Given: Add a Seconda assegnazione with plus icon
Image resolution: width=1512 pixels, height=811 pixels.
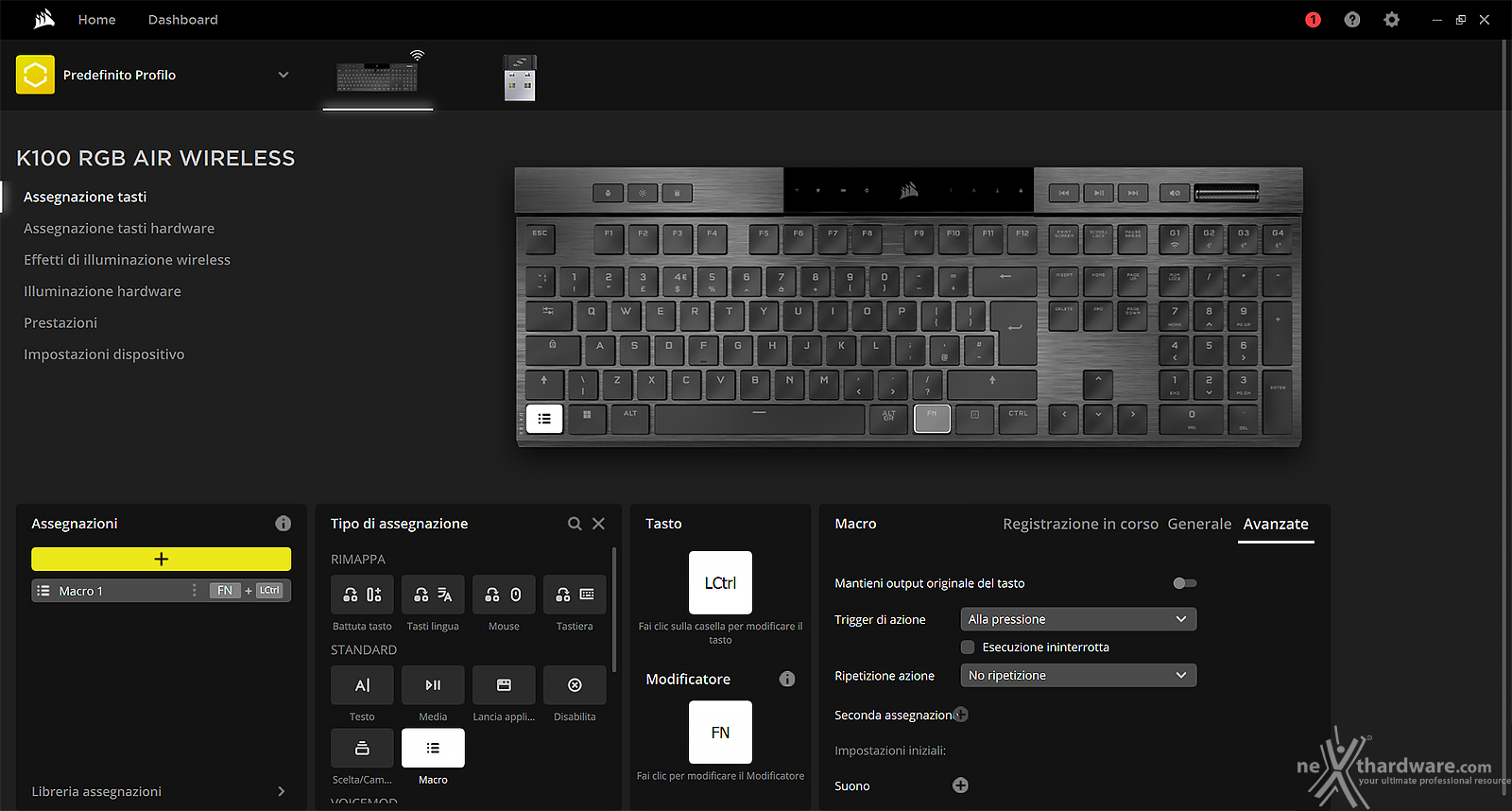Looking at the screenshot, I should 961,715.
